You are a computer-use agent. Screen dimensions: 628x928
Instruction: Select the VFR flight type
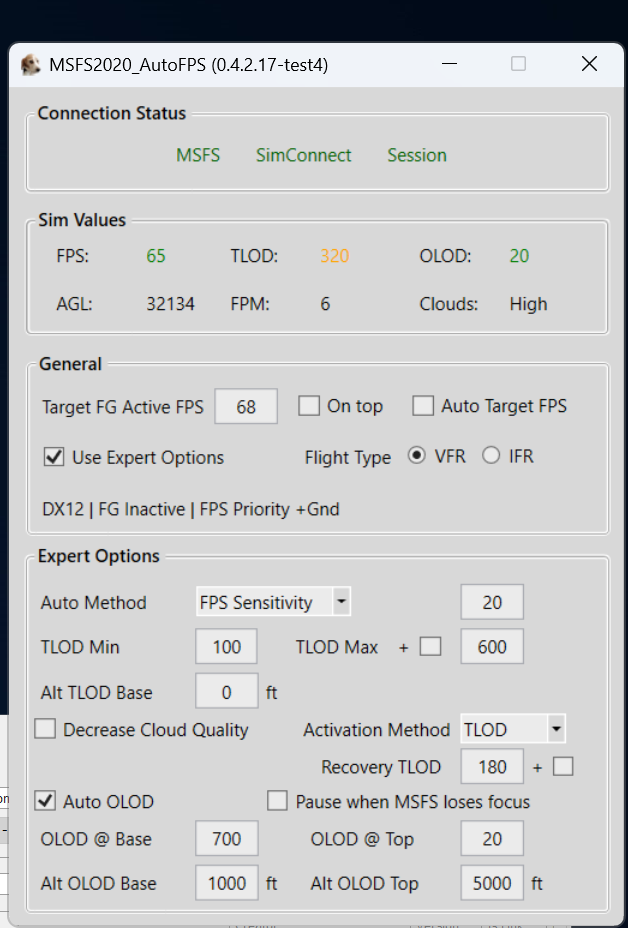click(x=417, y=456)
